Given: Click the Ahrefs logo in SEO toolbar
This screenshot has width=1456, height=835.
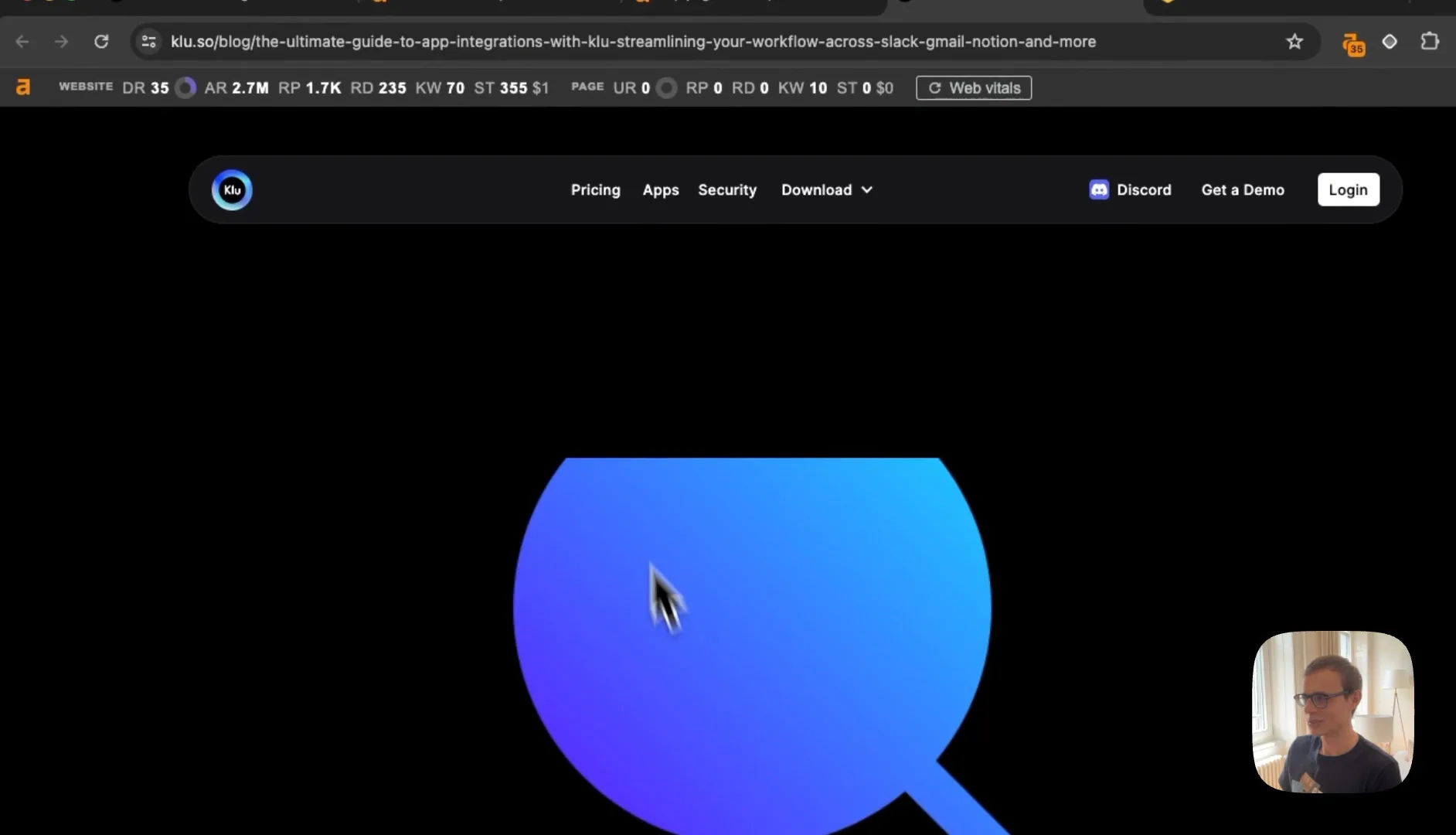Looking at the screenshot, I should tap(23, 87).
